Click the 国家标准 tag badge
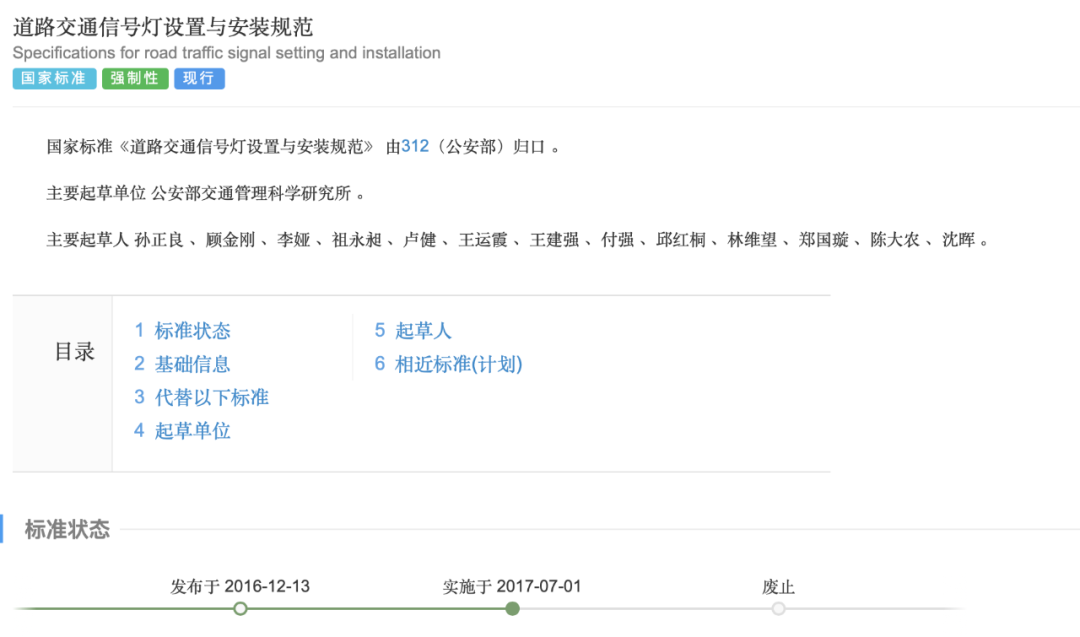The width and height of the screenshot is (1080, 637). coord(55,79)
